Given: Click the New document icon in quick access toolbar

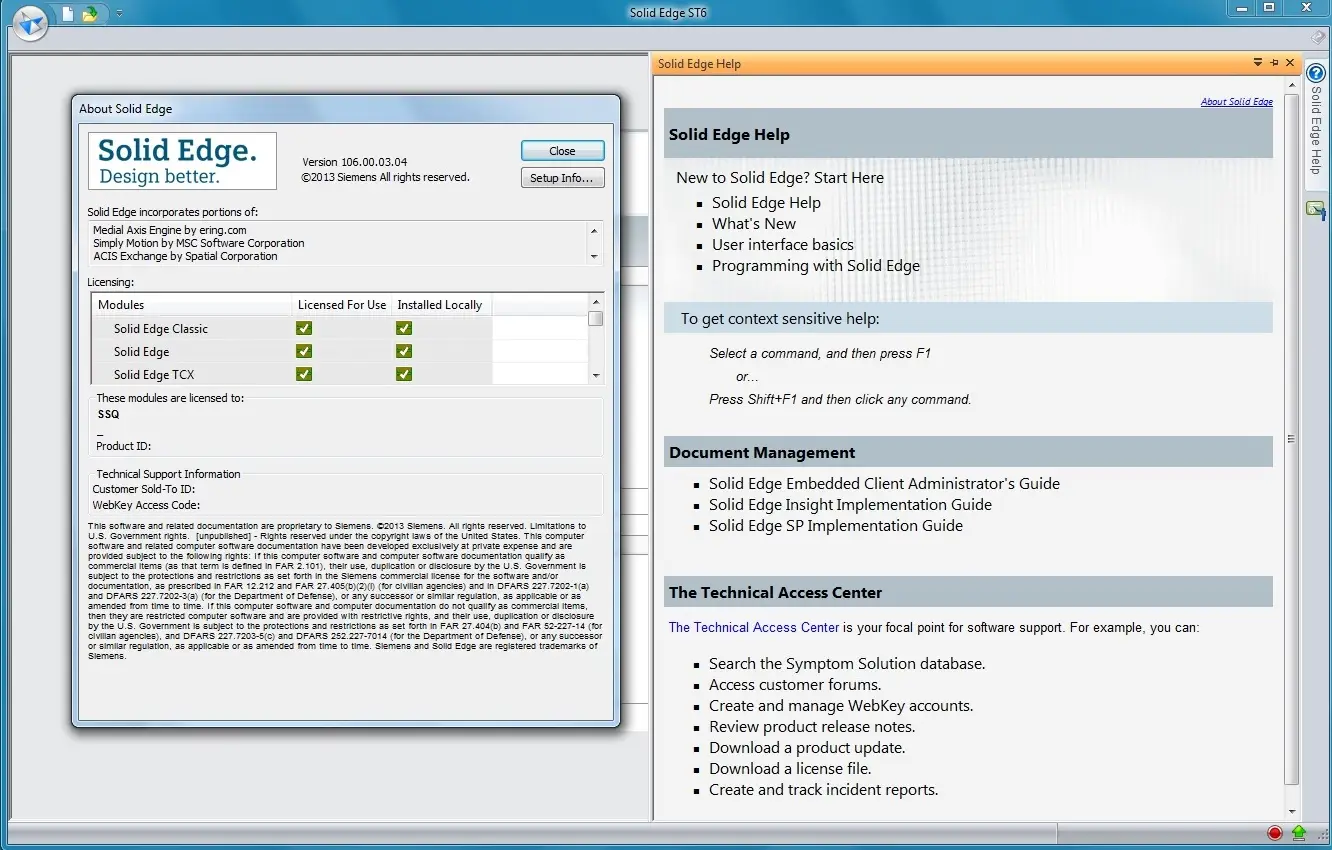Looking at the screenshot, I should click(68, 13).
